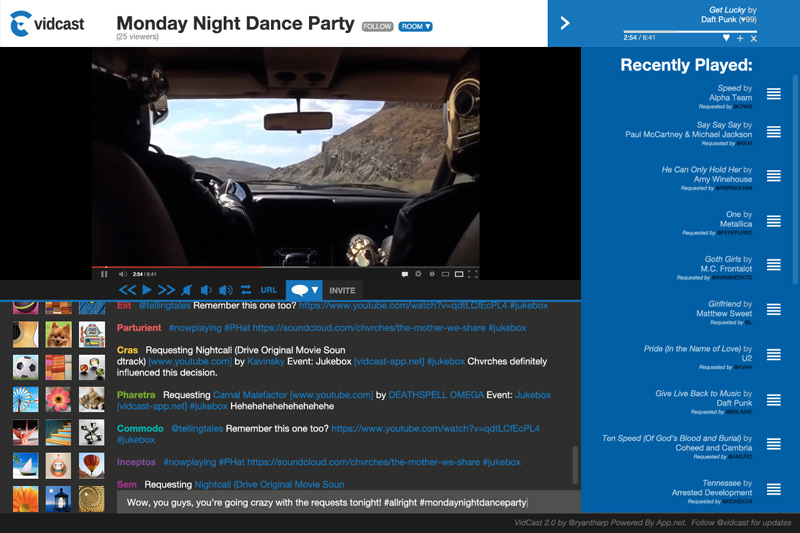Click DEATHSPELL OMEGA artist link

tap(436, 395)
